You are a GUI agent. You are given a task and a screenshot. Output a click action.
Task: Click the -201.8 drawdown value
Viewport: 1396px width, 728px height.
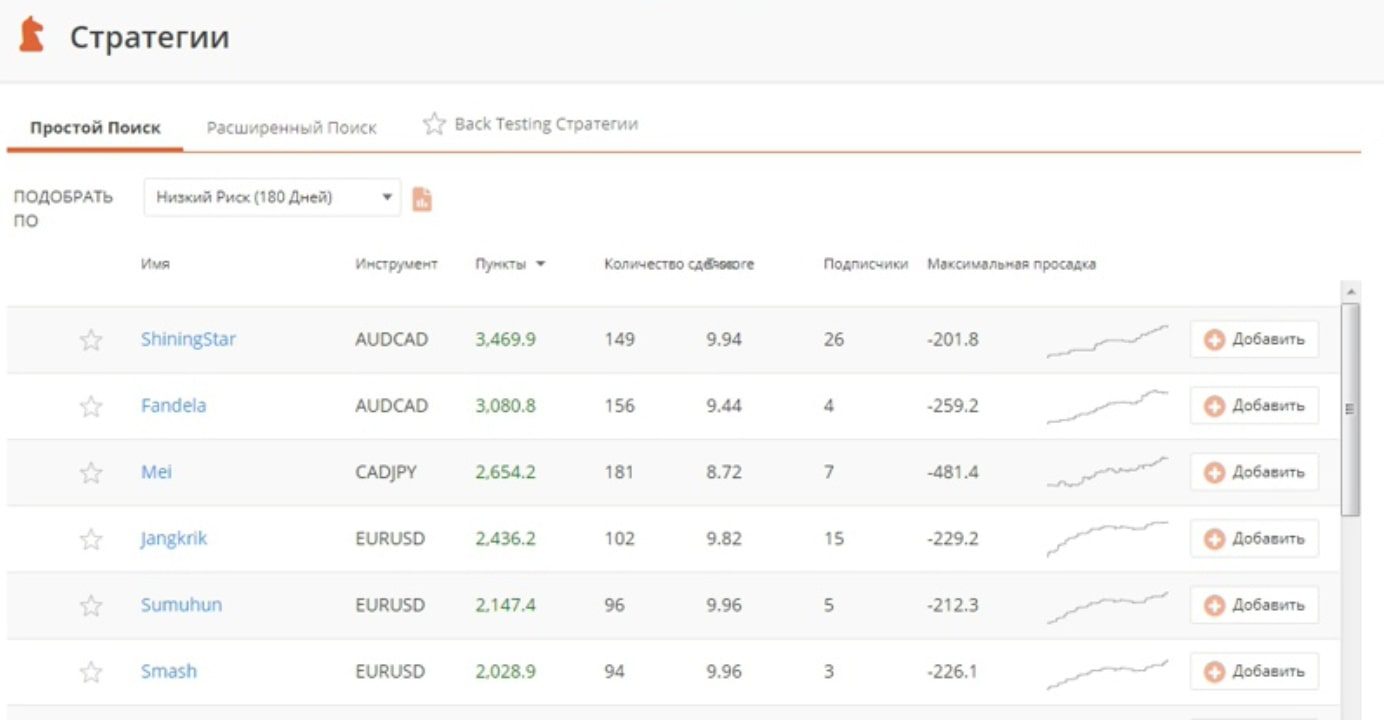pyautogui.click(x=952, y=339)
